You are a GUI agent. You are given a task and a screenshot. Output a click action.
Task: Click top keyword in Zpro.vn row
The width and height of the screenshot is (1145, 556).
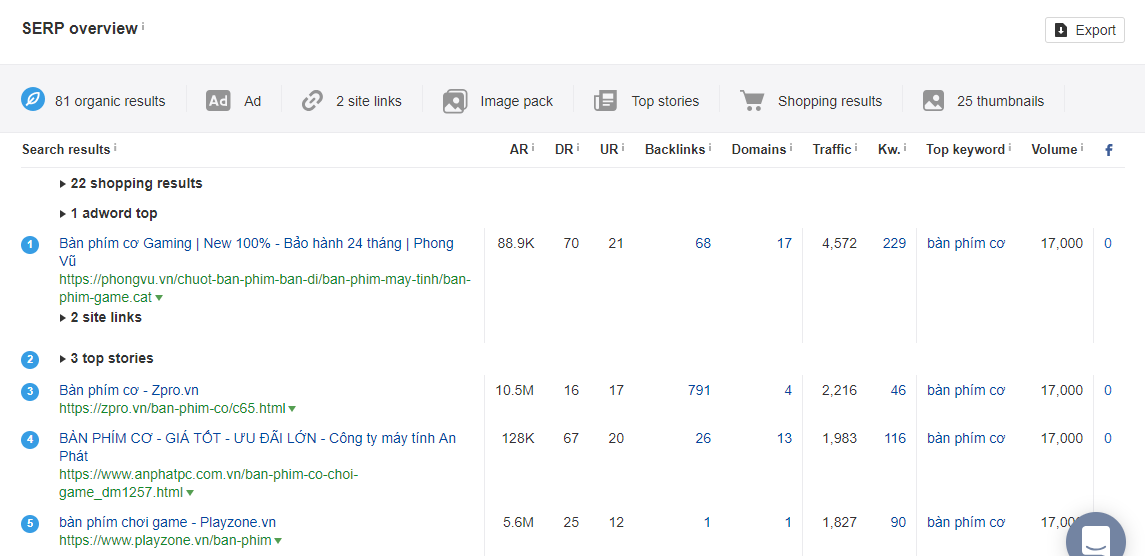[966, 390]
